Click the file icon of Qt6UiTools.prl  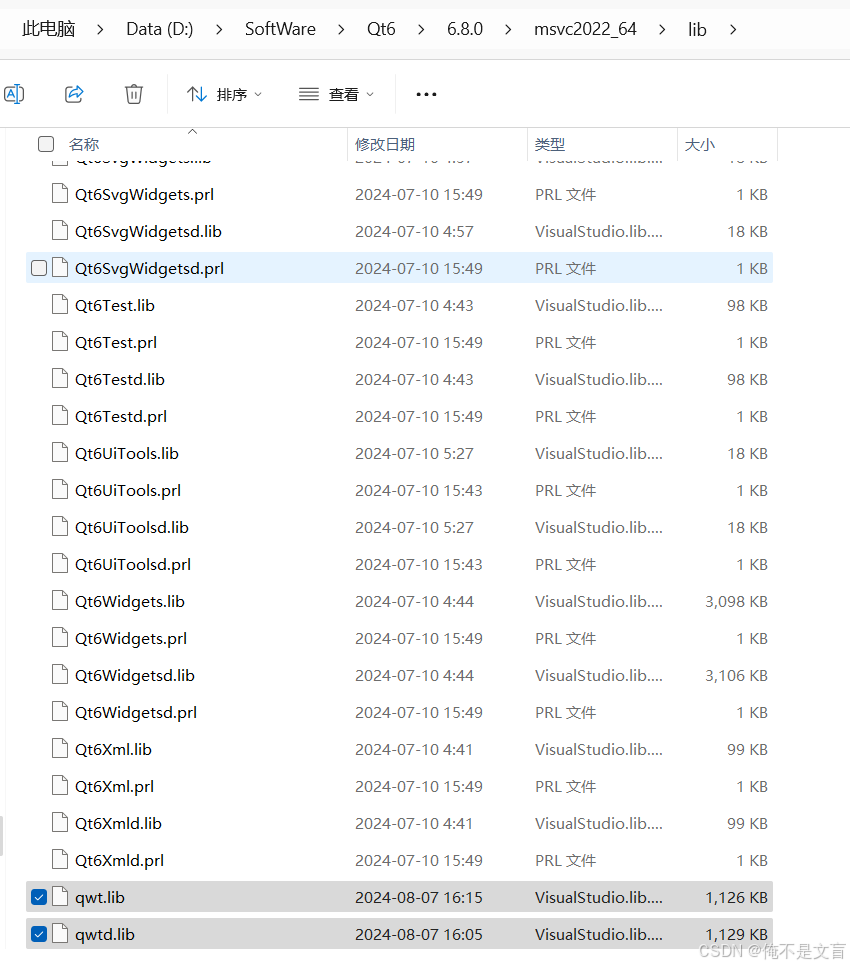coord(60,490)
